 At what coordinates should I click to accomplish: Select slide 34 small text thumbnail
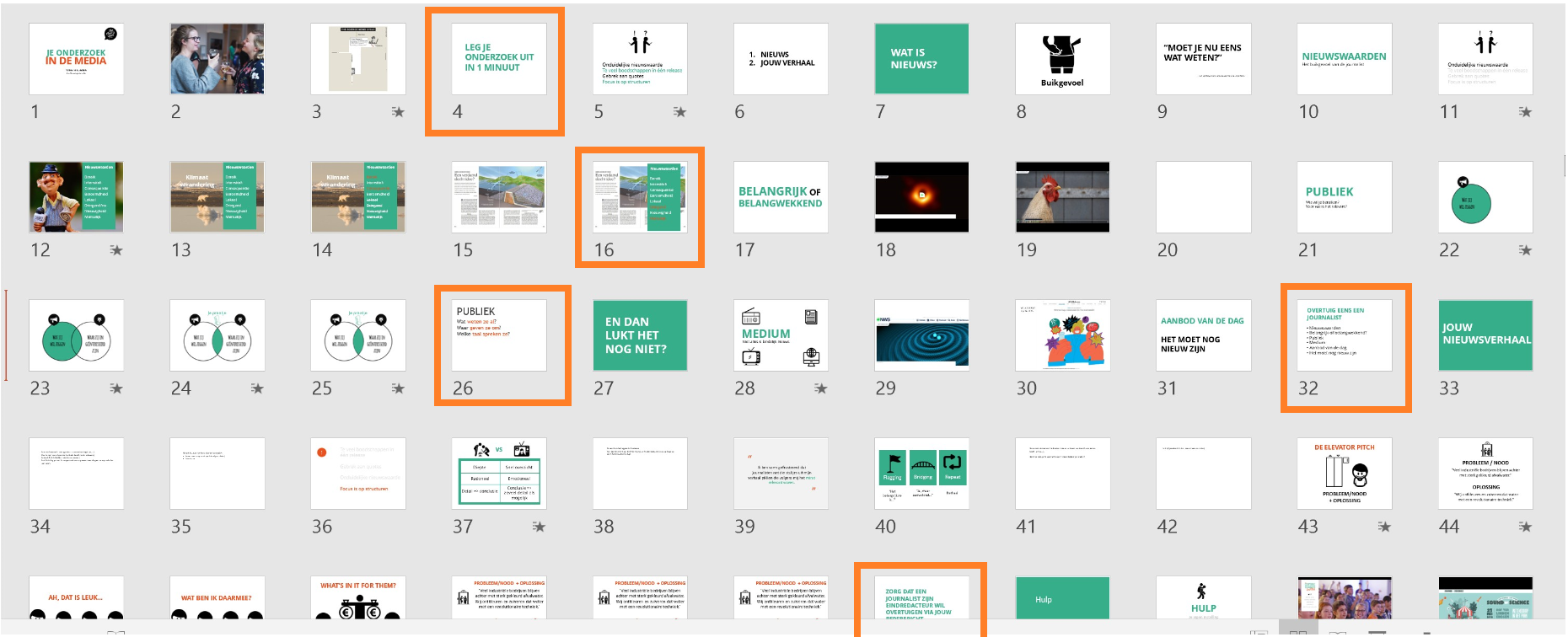[x=77, y=473]
